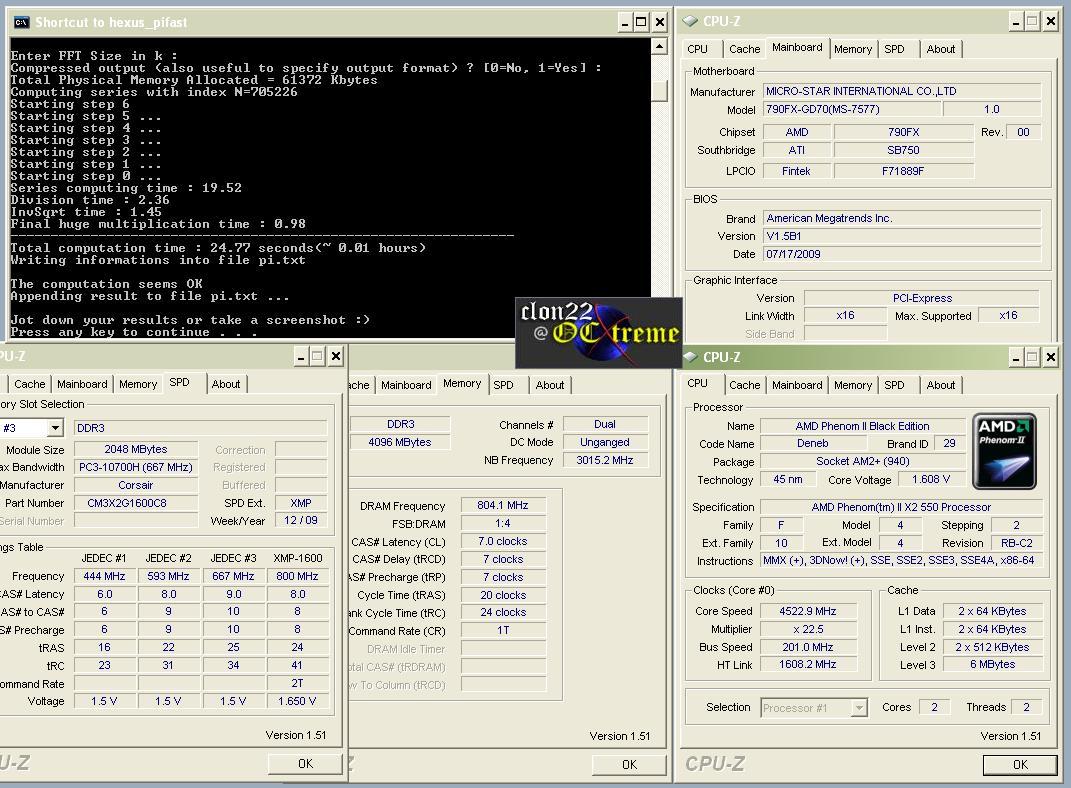Click OK in the CPU-Z Memory window
This screenshot has width=1071, height=788.
(x=630, y=765)
